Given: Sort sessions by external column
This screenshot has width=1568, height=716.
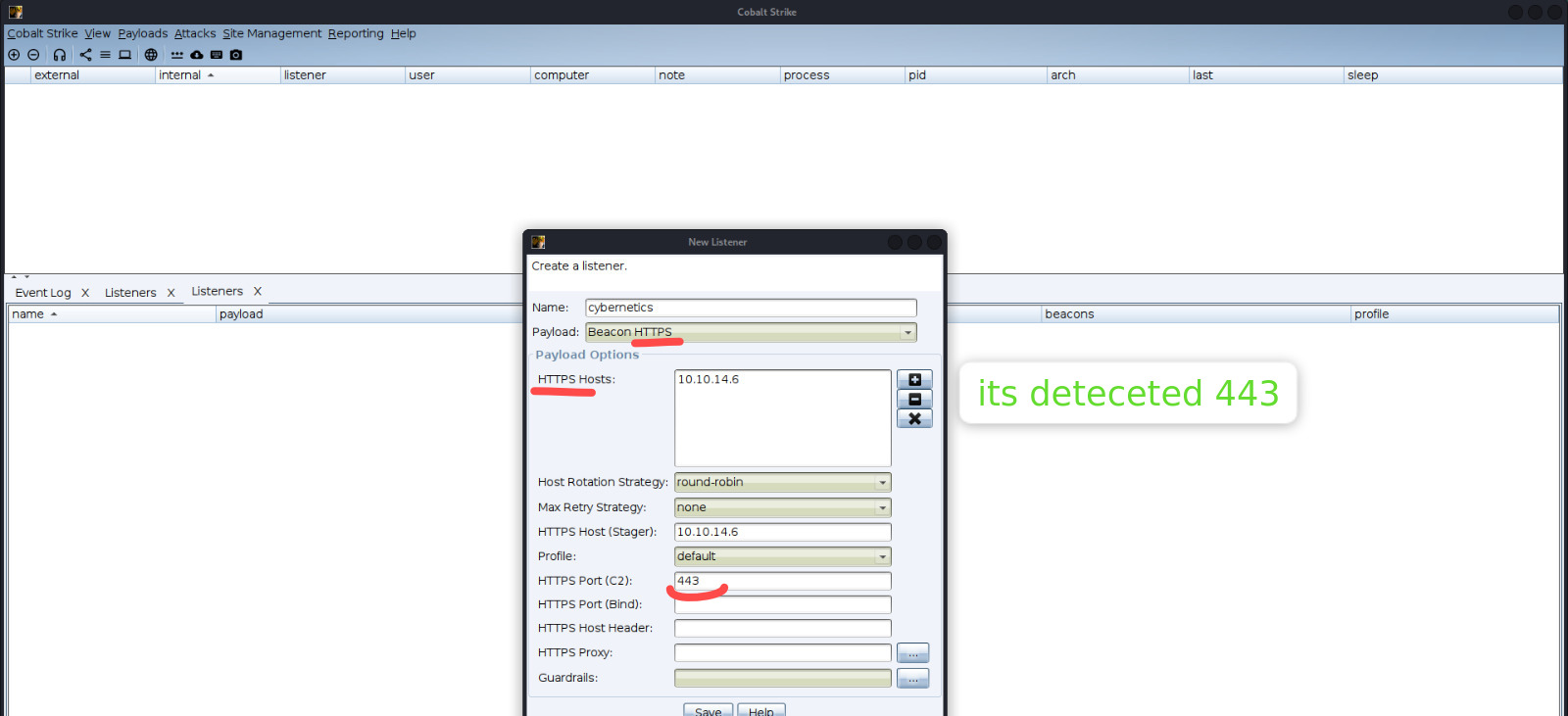Looking at the screenshot, I should 92,75.
